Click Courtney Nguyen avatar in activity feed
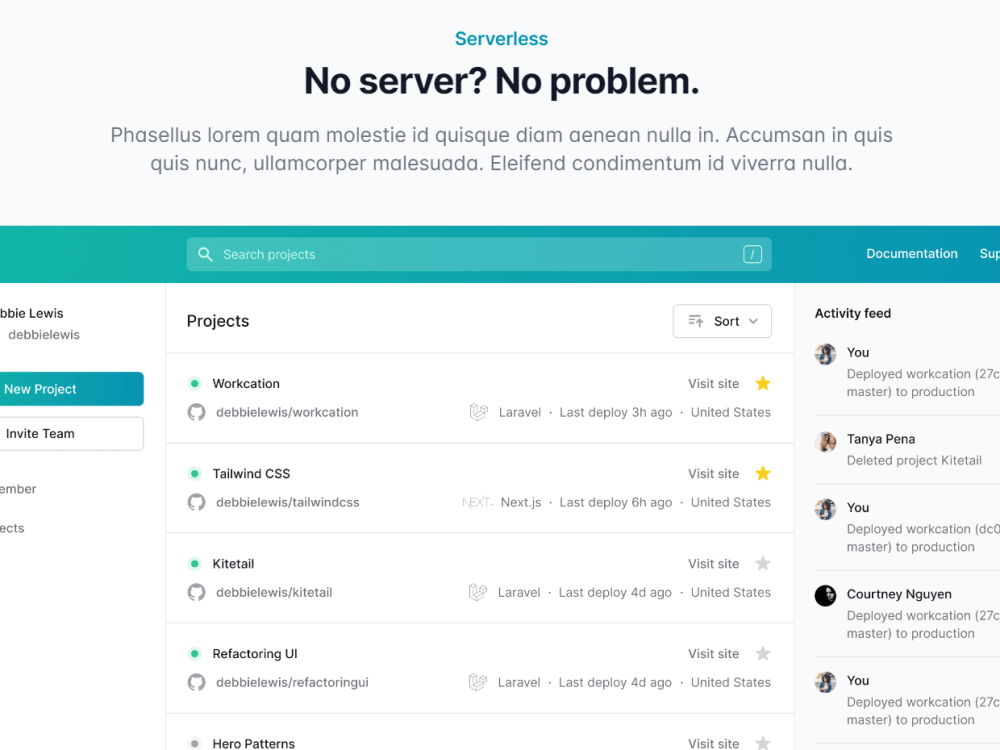 [825, 596]
